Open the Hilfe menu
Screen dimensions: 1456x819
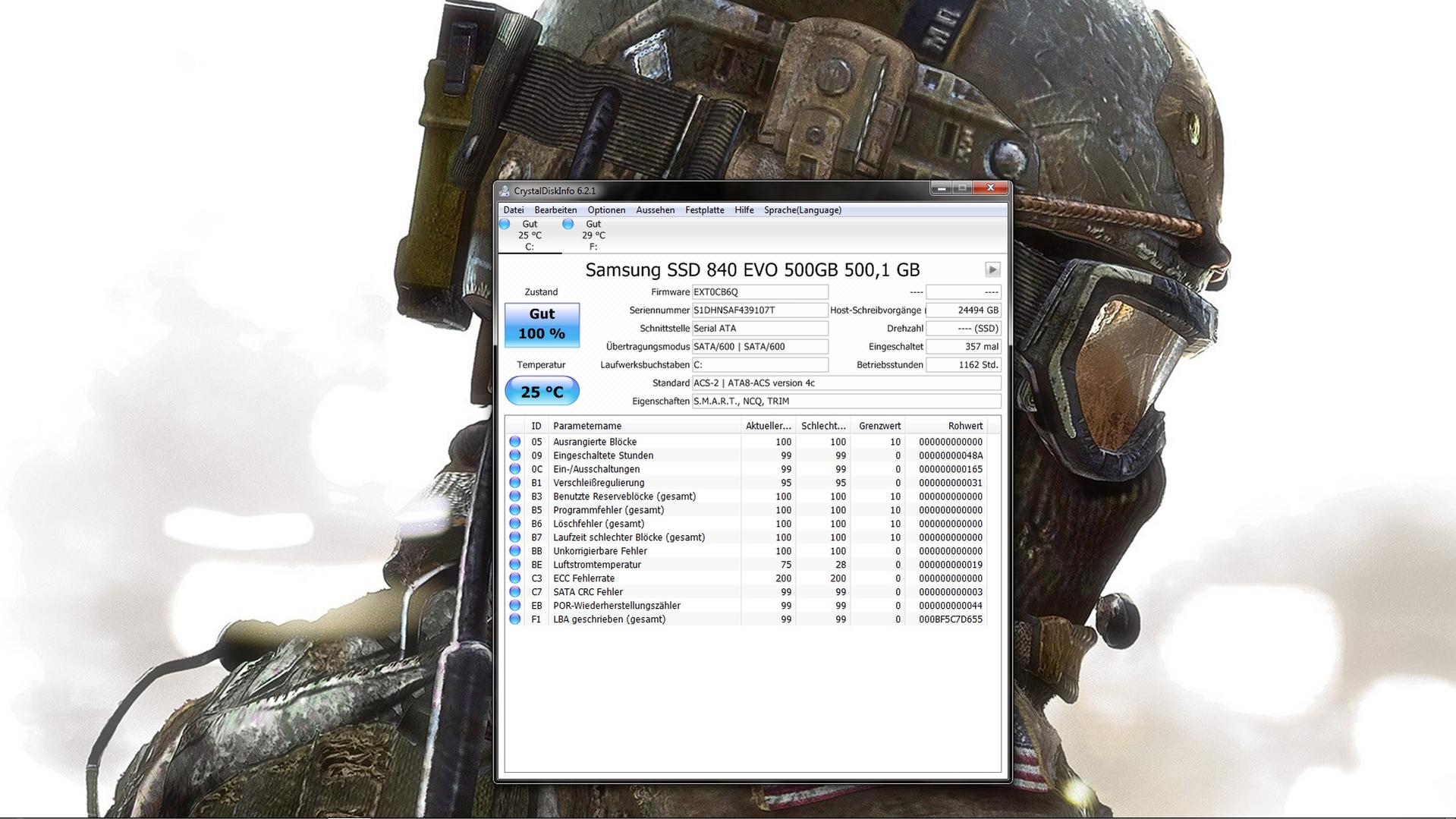(x=744, y=210)
